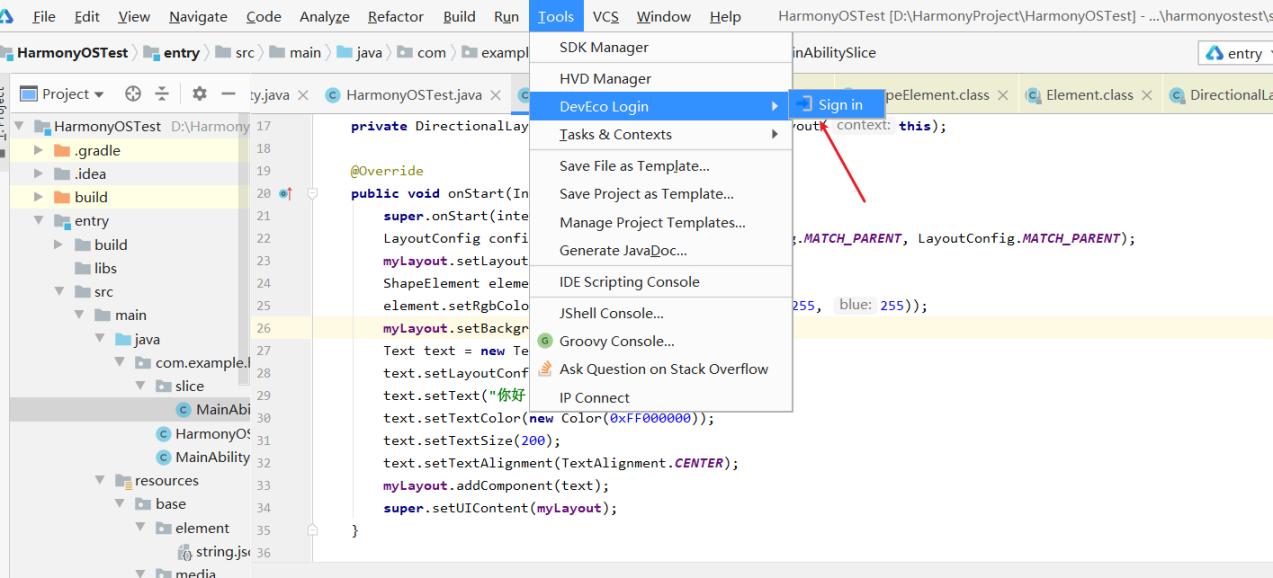This screenshot has height=578, width=1273.
Task: Click the Sign in arrow icon
Action: point(805,105)
